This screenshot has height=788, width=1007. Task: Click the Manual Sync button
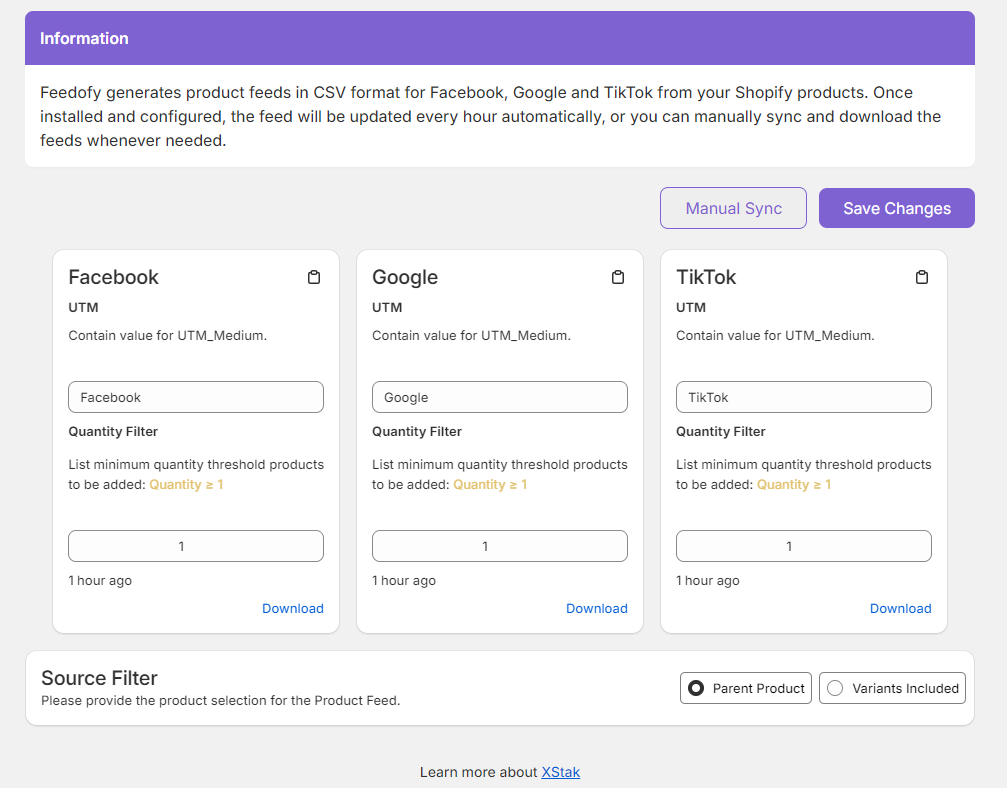733,208
